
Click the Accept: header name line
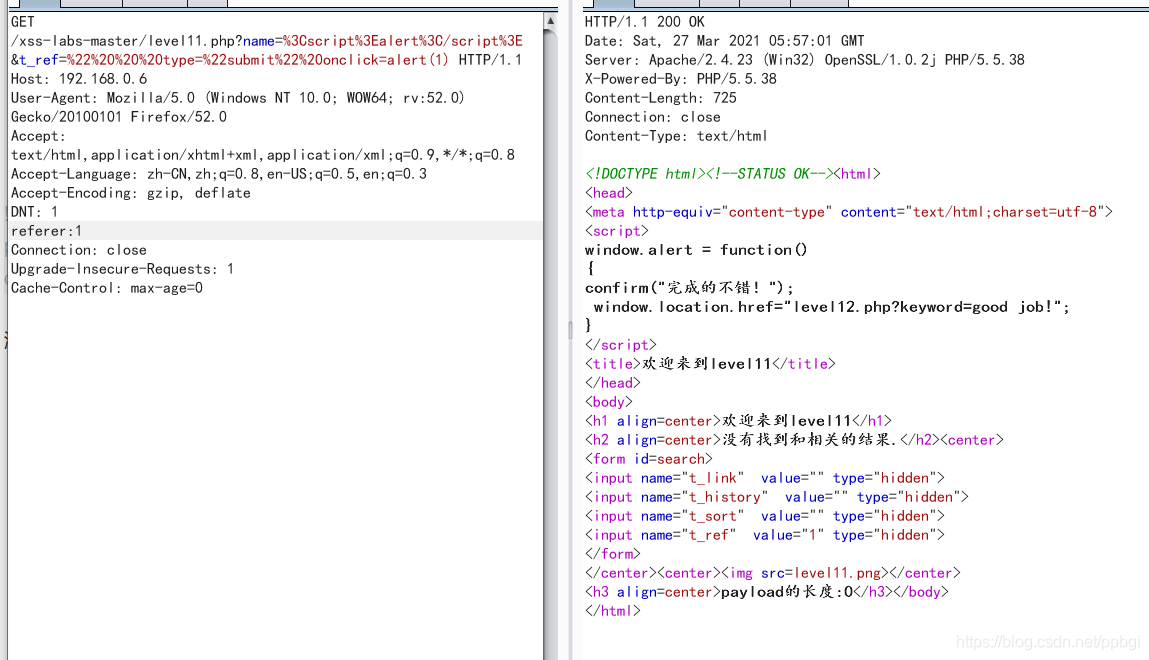point(38,136)
